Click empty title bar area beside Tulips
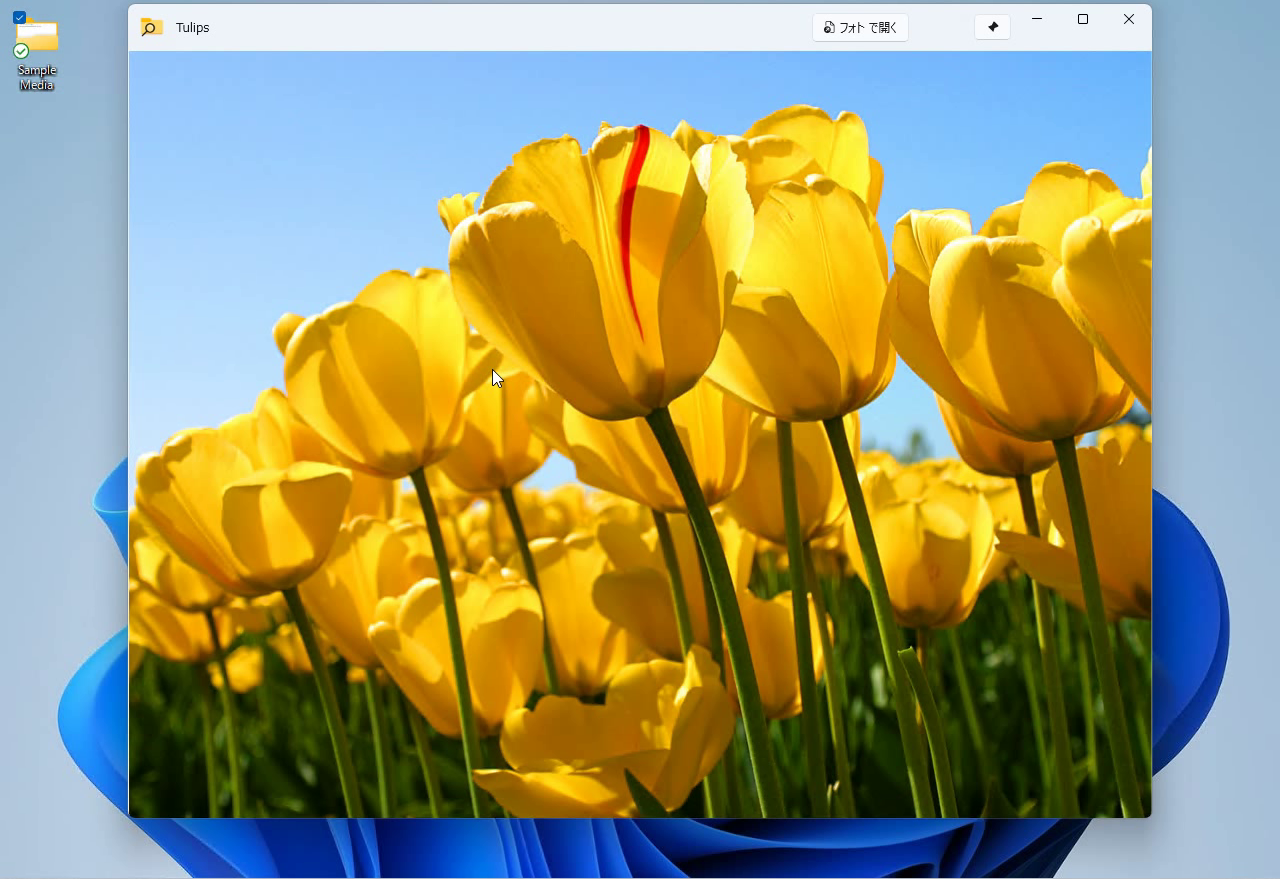 click(x=500, y=27)
